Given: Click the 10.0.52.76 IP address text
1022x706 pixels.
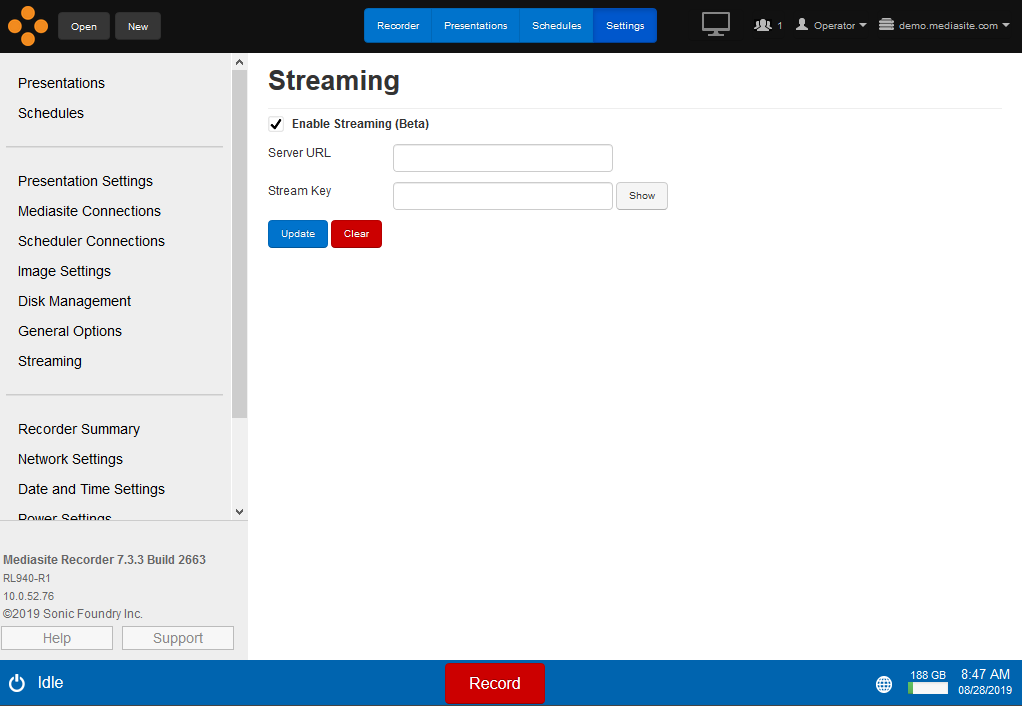Looking at the screenshot, I should 29,596.
